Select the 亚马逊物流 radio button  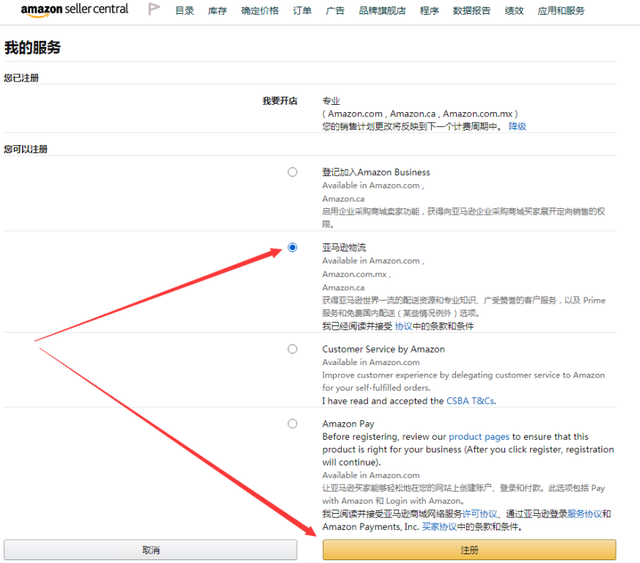pos(292,247)
